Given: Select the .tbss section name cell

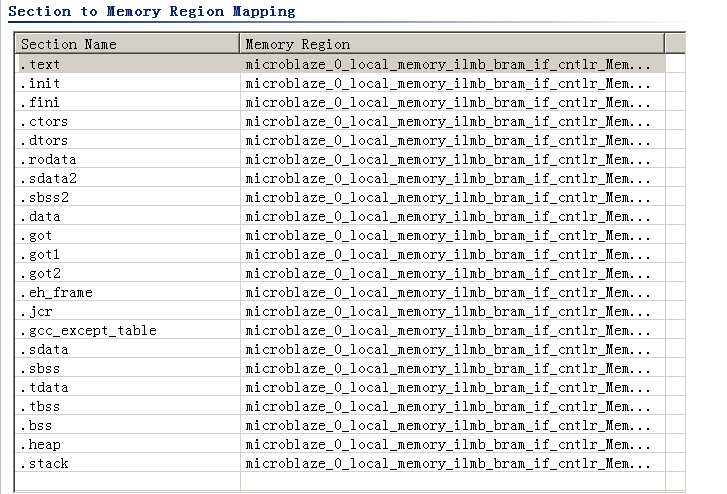Looking at the screenshot, I should pos(128,406).
